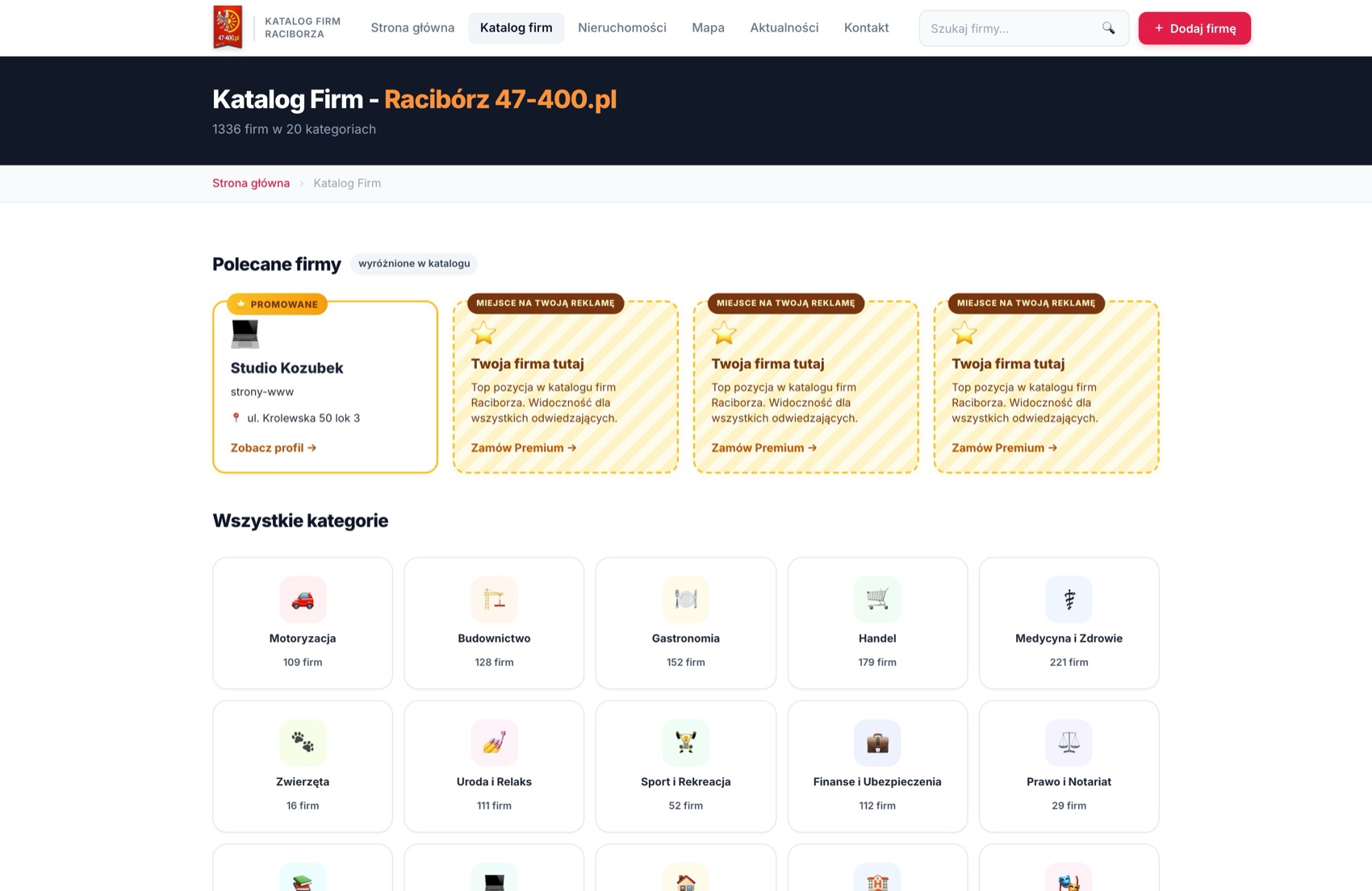Open the Zobacz profil link for Studio Kozubek

click(274, 448)
